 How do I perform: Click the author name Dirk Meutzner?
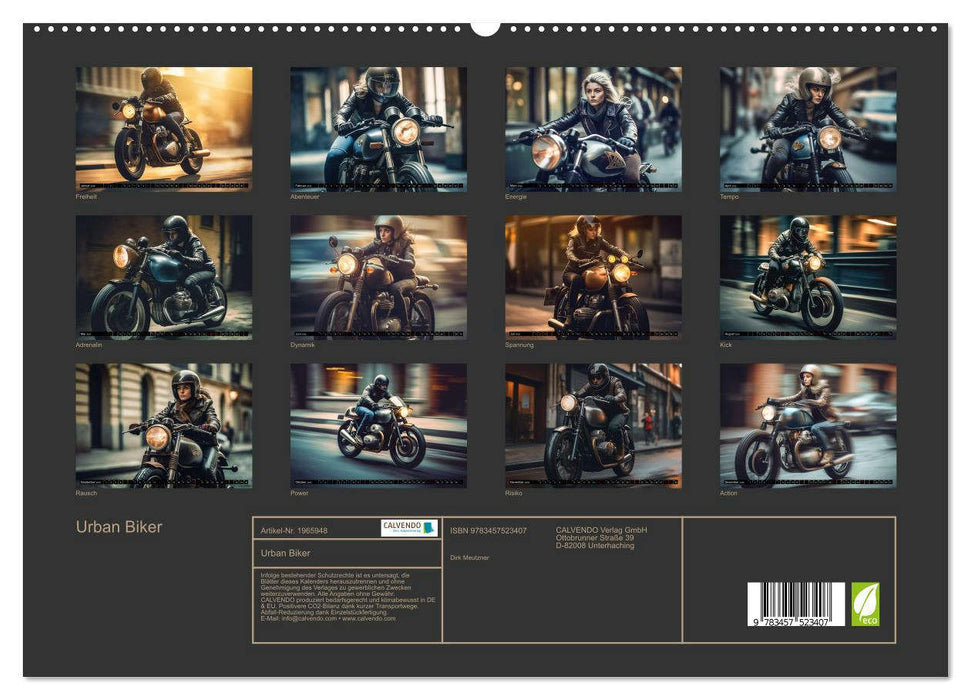[x=468, y=558]
